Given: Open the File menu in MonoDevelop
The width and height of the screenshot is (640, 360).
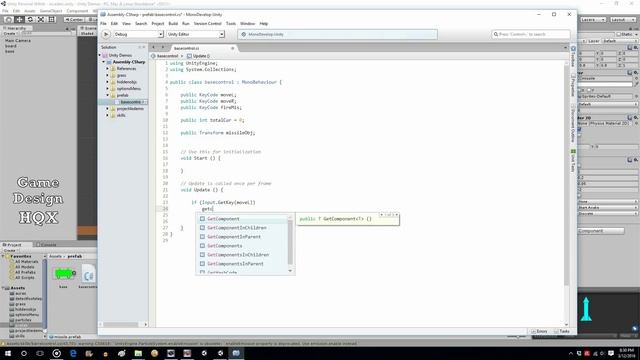Looking at the screenshot, I should point(103,24).
